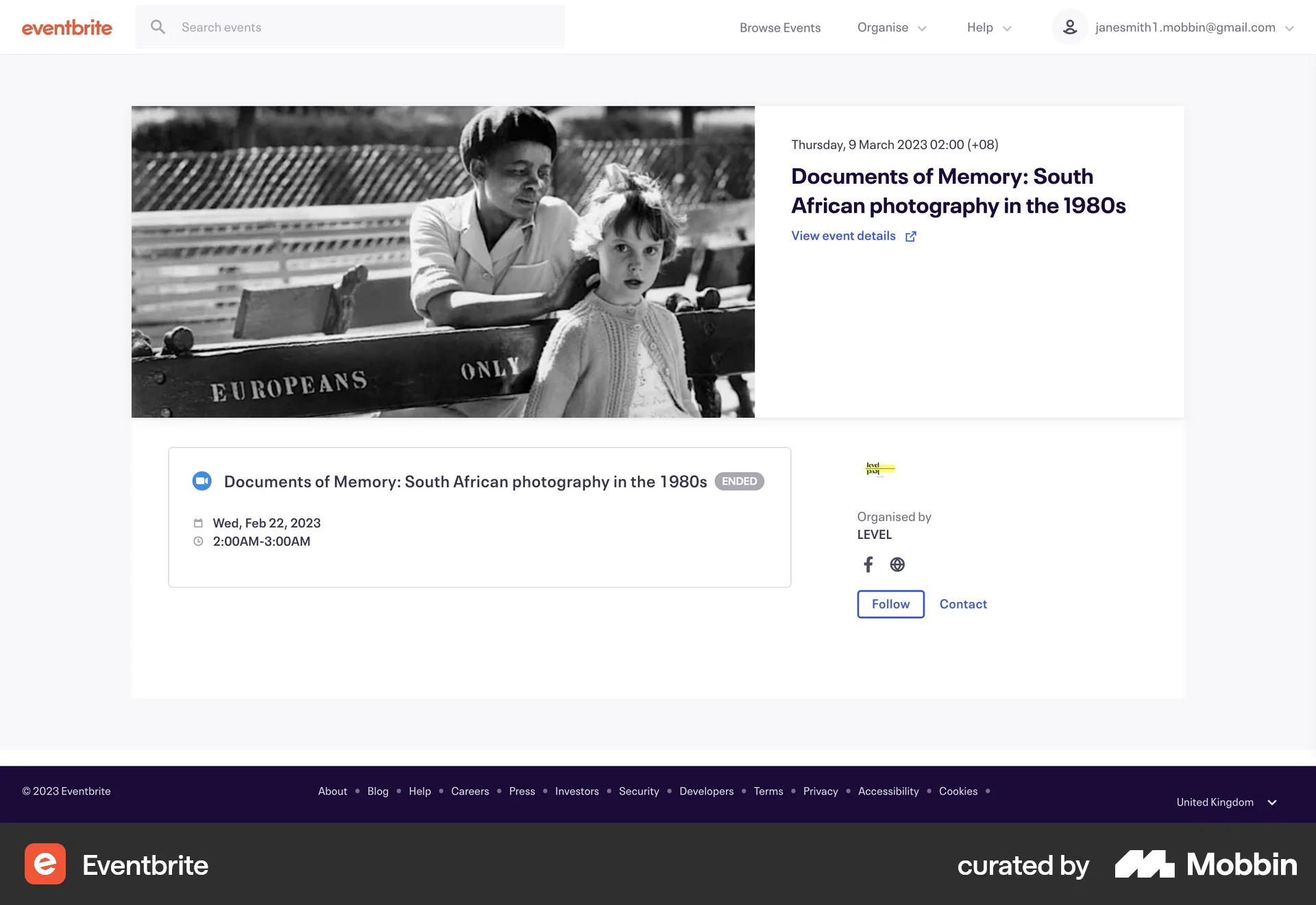Image resolution: width=1316 pixels, height=905 pixels.
Task: Open organiser's Facebook page icon
Action: pos(868,564)
